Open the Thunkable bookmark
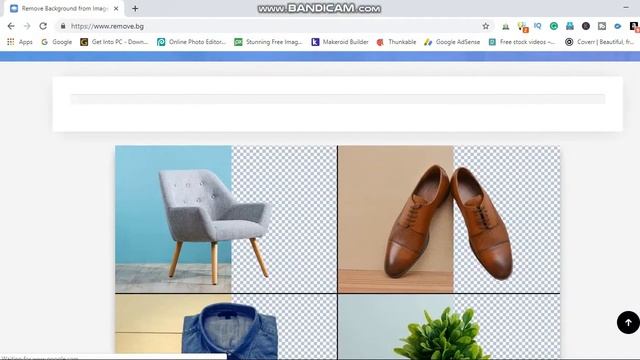This screenshot has width=640, height=360. tap(396, 42)
